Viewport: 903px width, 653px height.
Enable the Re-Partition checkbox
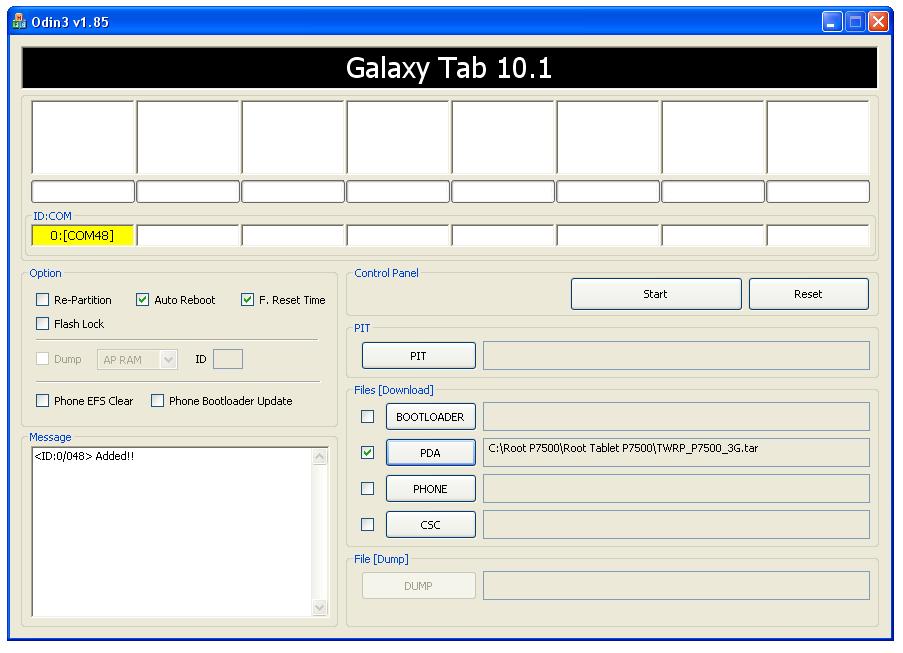click(43, 299)
